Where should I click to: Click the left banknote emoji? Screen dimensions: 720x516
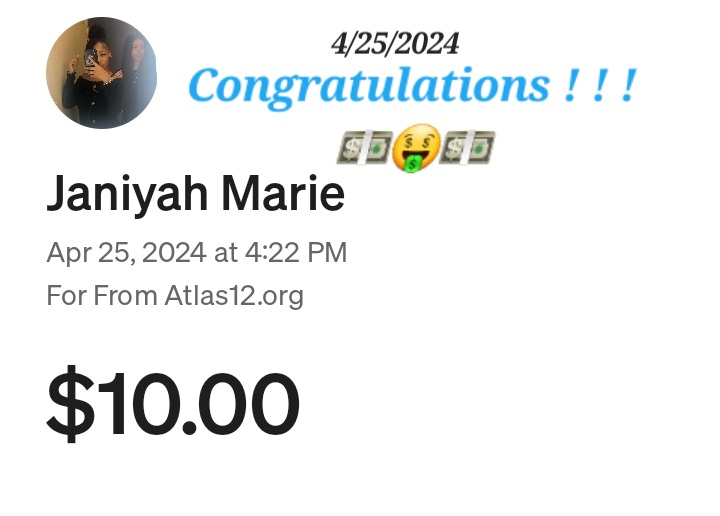[x=365, y=147]
